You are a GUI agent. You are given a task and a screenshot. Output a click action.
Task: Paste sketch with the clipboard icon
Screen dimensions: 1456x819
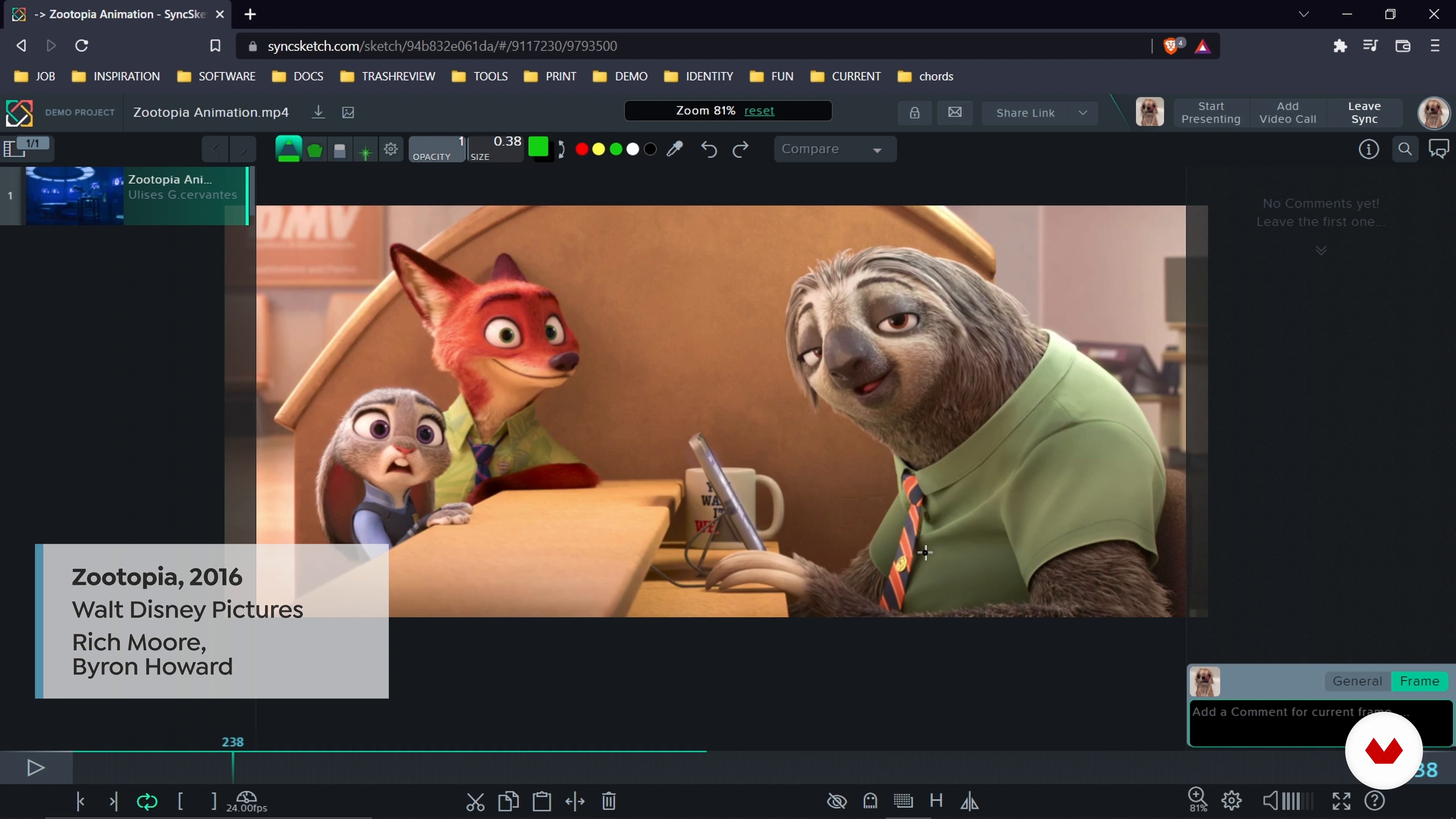[542, 802]
